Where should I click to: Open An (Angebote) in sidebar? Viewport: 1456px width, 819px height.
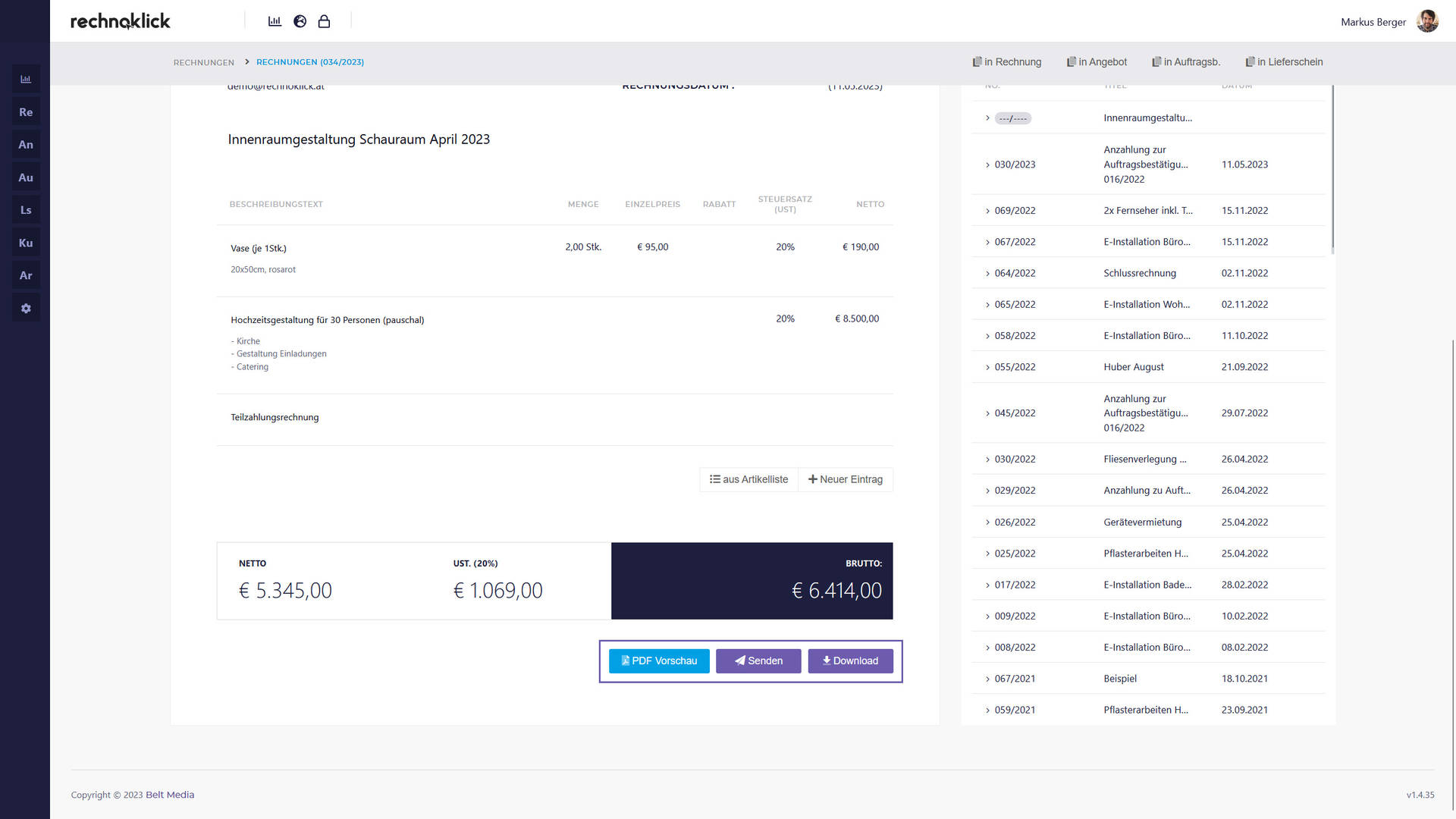point(26,145)
